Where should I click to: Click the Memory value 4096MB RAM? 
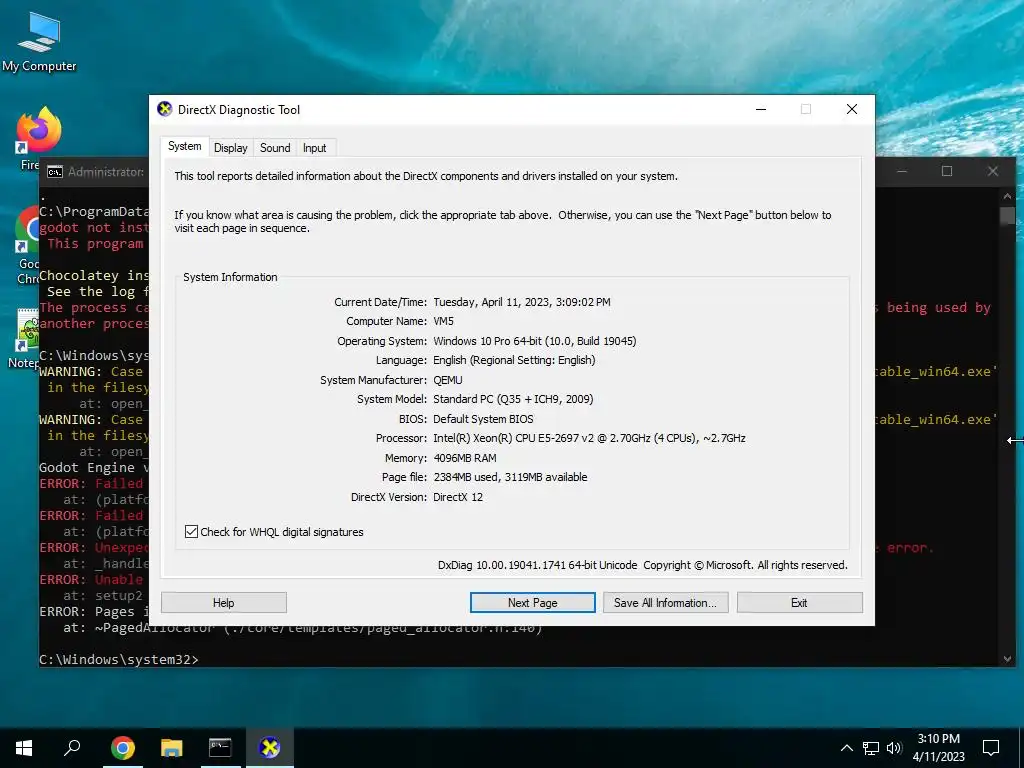coord(464,458)
